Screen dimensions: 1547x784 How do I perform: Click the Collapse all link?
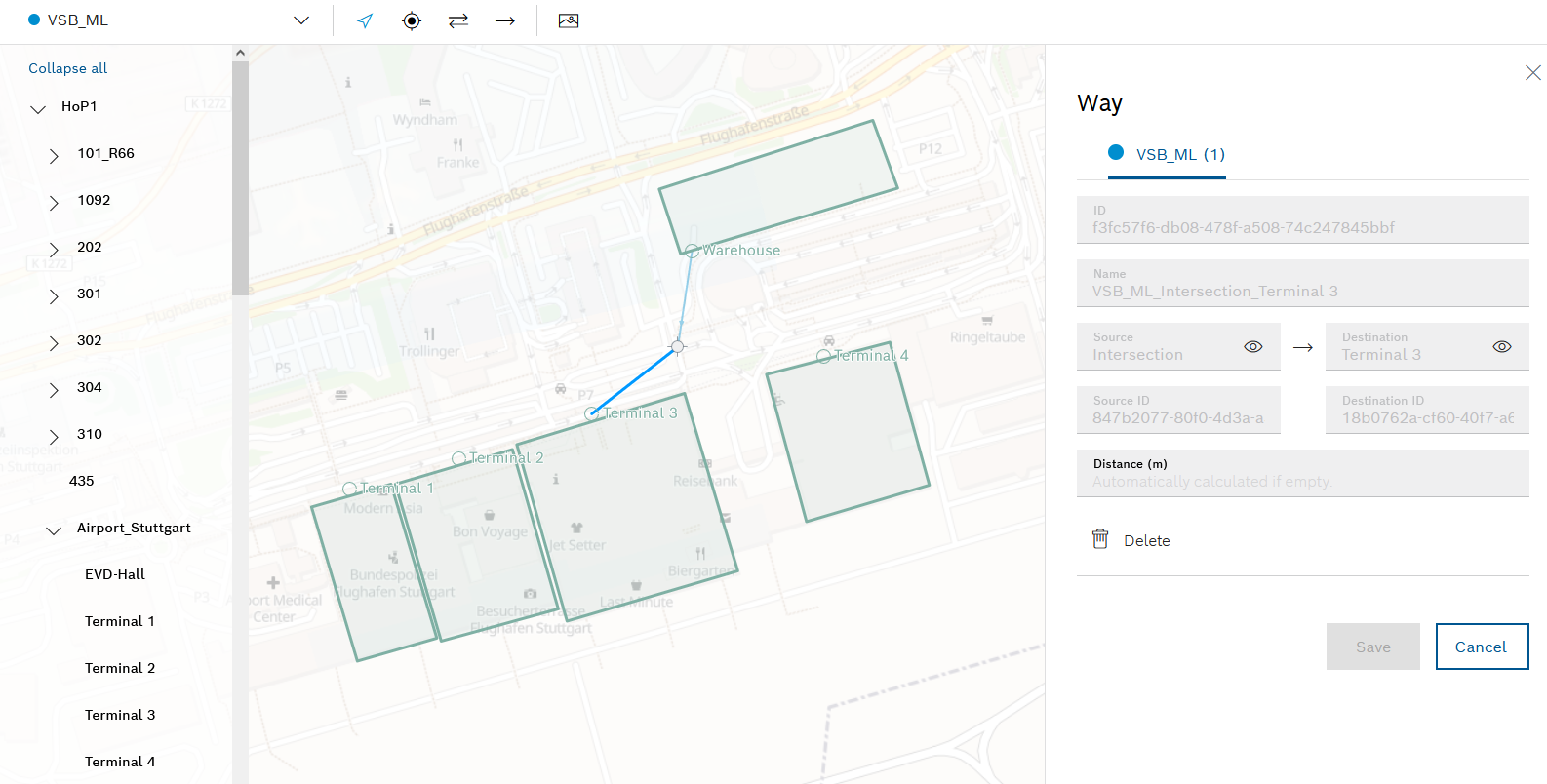pos(68,68)
